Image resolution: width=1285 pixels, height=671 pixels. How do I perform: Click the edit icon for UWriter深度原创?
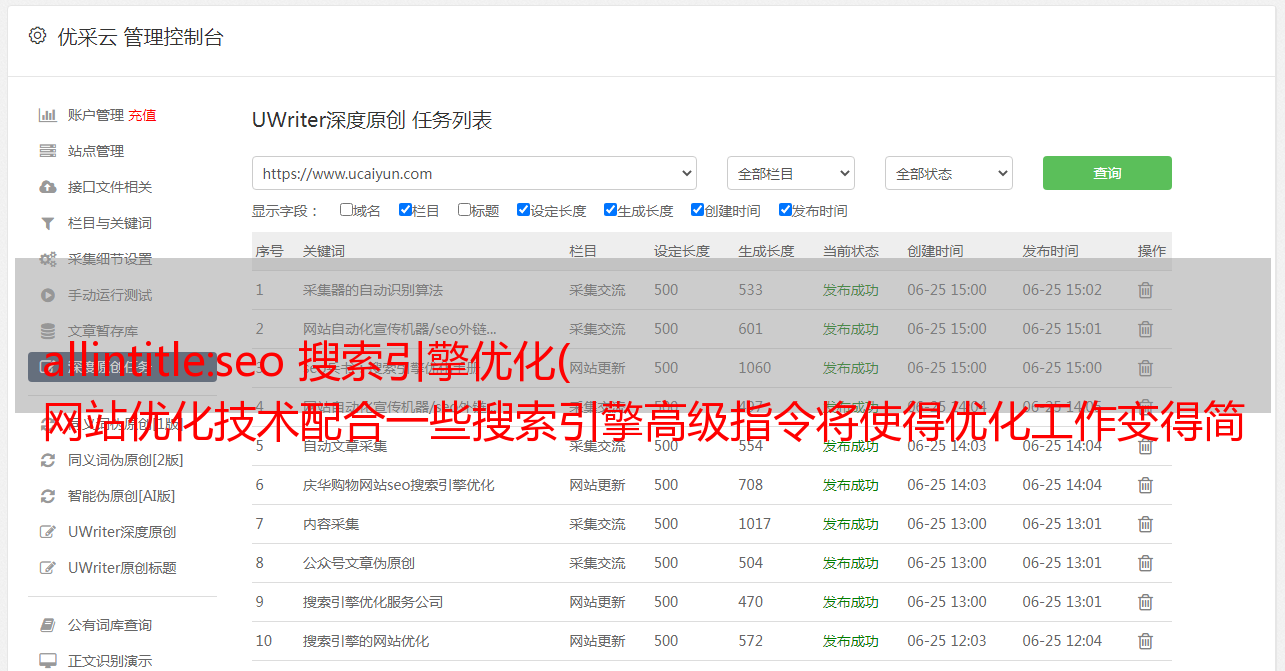click(x=47, y=532)
